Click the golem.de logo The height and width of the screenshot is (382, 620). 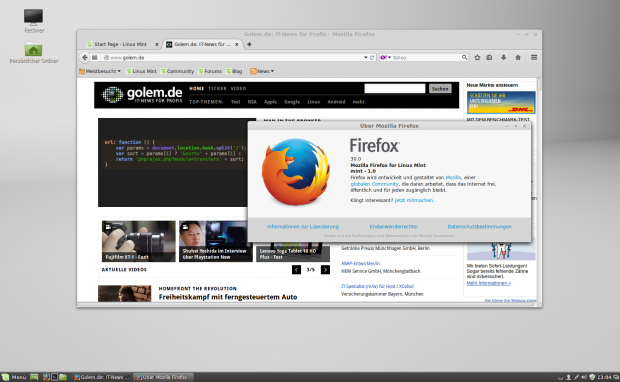(x=142, y=95)
